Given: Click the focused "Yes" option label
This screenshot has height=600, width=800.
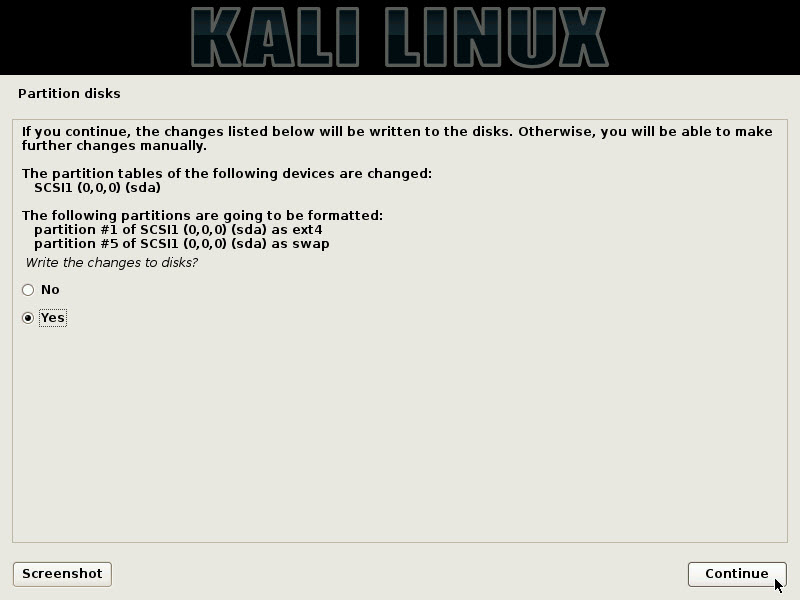Looking at the screenshot, I should click(x=53, y=318).
